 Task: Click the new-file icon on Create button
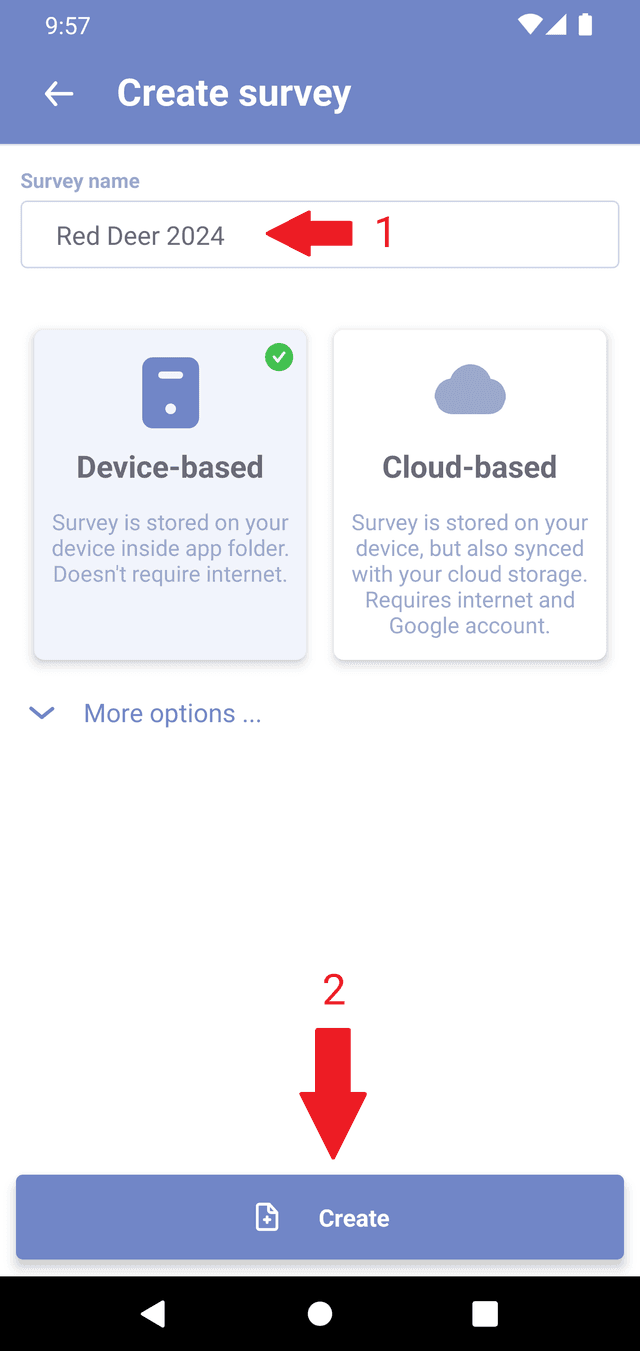[x=267, y=1217]
